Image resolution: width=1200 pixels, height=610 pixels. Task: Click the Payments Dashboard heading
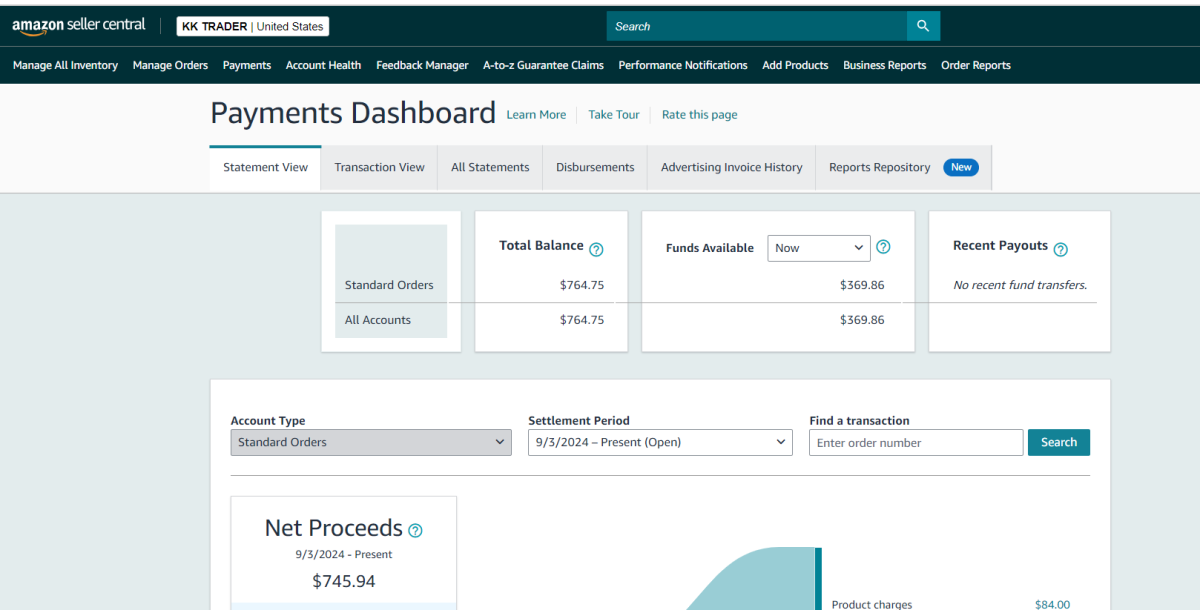pyautogui.click(x=353, y=113)
